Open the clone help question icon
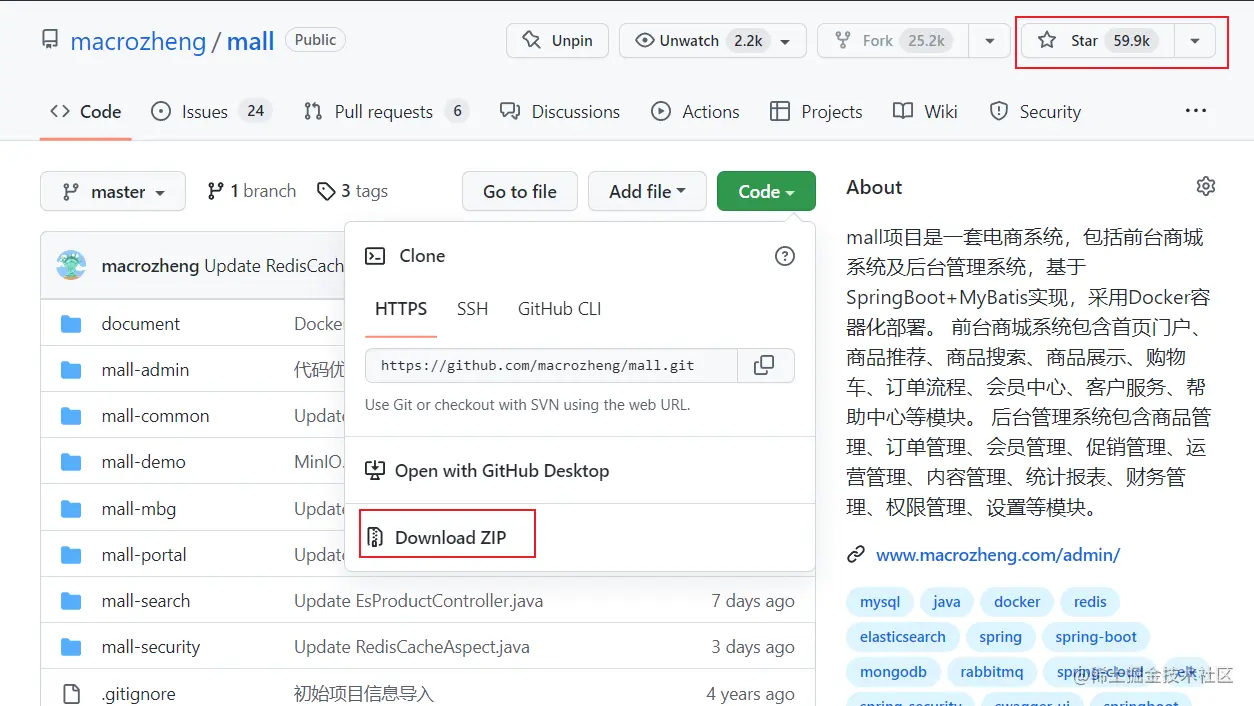 785,256
